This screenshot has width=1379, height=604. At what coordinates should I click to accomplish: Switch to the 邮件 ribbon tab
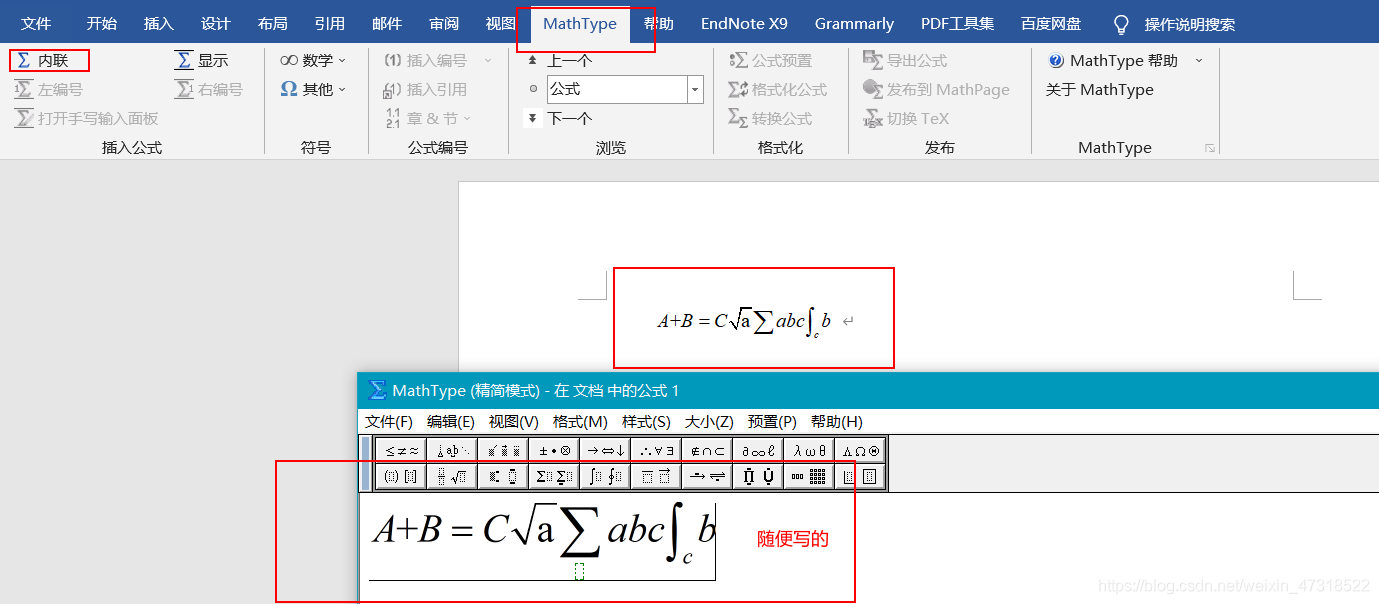tap(386, 24)
